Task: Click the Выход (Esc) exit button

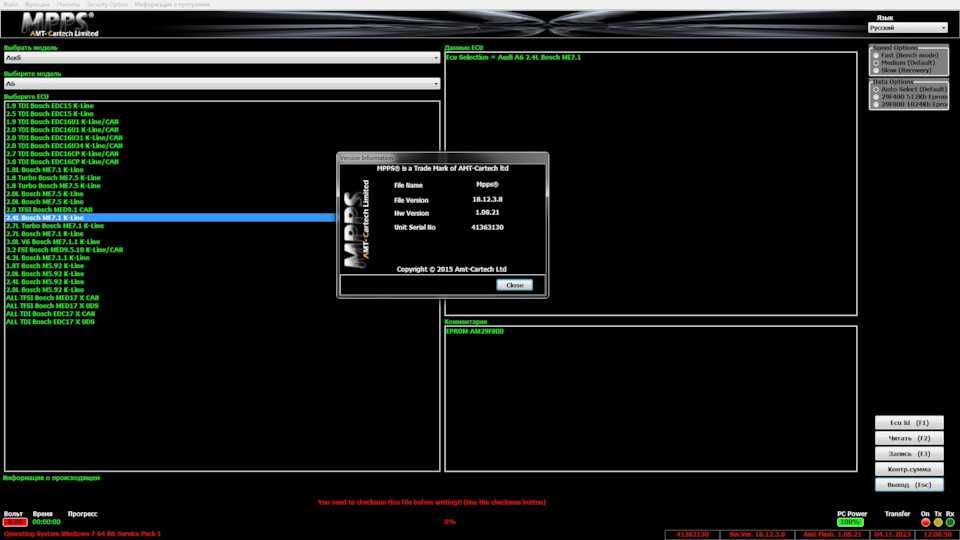Action: pyautogui.click(x=909, y=484)
